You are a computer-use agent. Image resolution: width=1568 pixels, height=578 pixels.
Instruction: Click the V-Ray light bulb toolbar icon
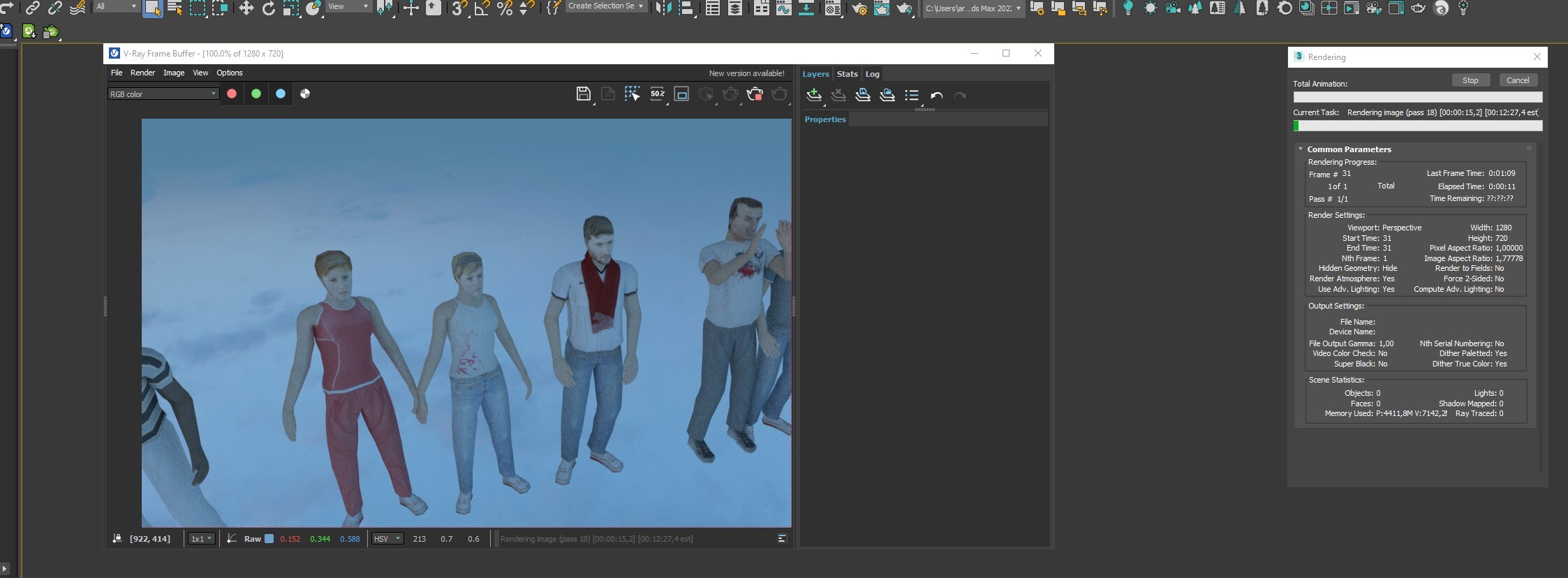(x=1127, y=8)
